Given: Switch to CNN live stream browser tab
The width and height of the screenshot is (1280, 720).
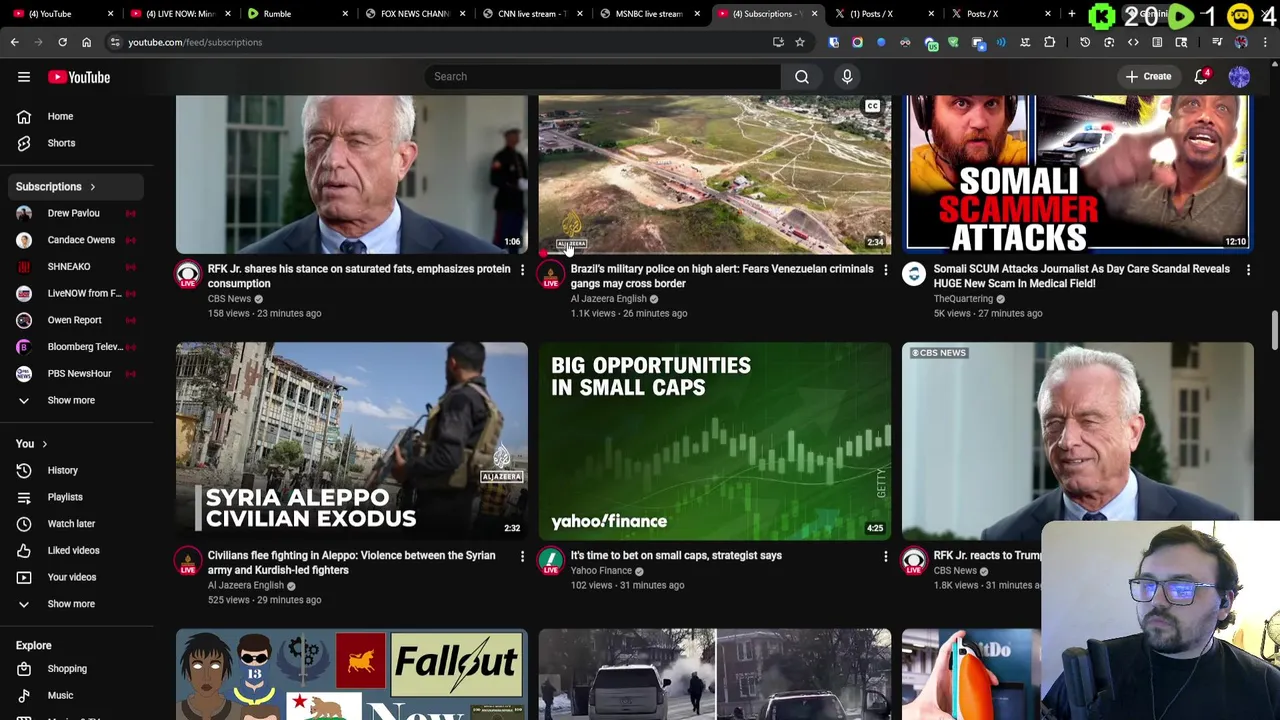Looking at the screenshot, I should [532, 14].
